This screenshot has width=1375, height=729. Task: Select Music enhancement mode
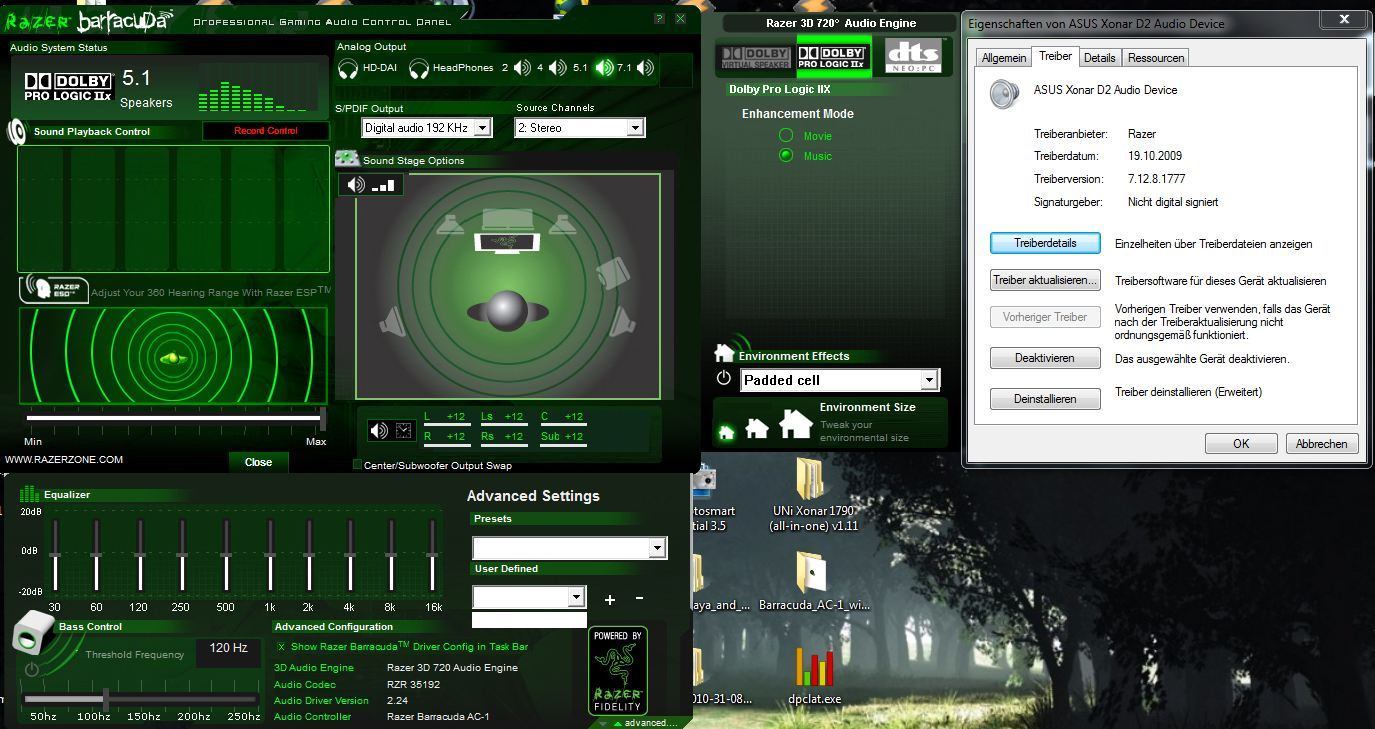[x=786, y=155]
